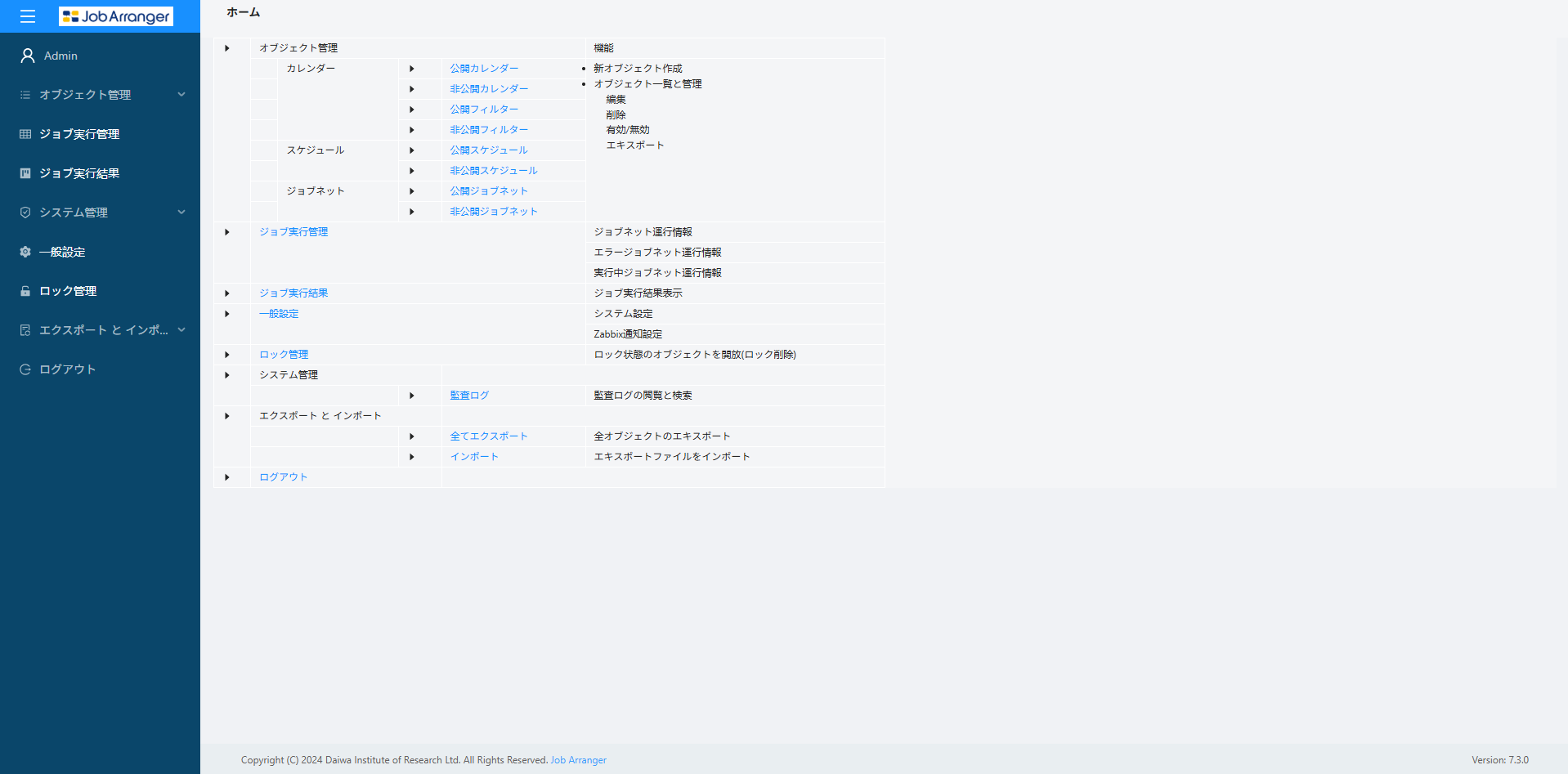The width and height of the screenshot is (1568, 774).
Task: Follow the 一般設定 table link
Action: point(279,314)
